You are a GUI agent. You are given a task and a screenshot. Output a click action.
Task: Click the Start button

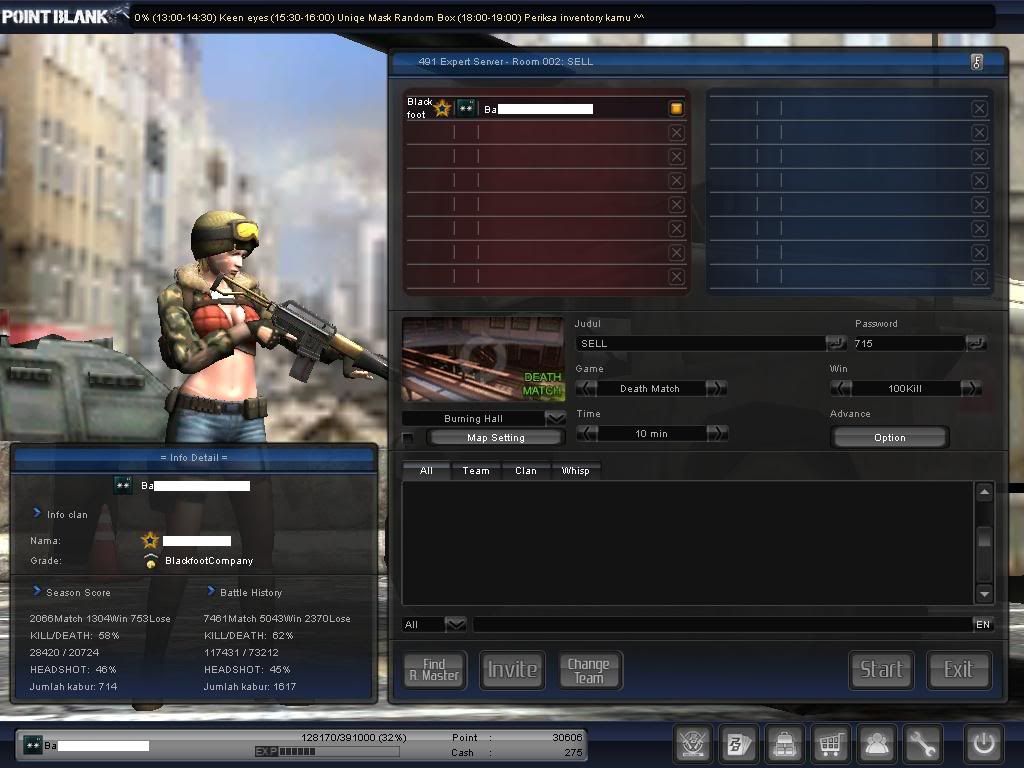(881, 670)
